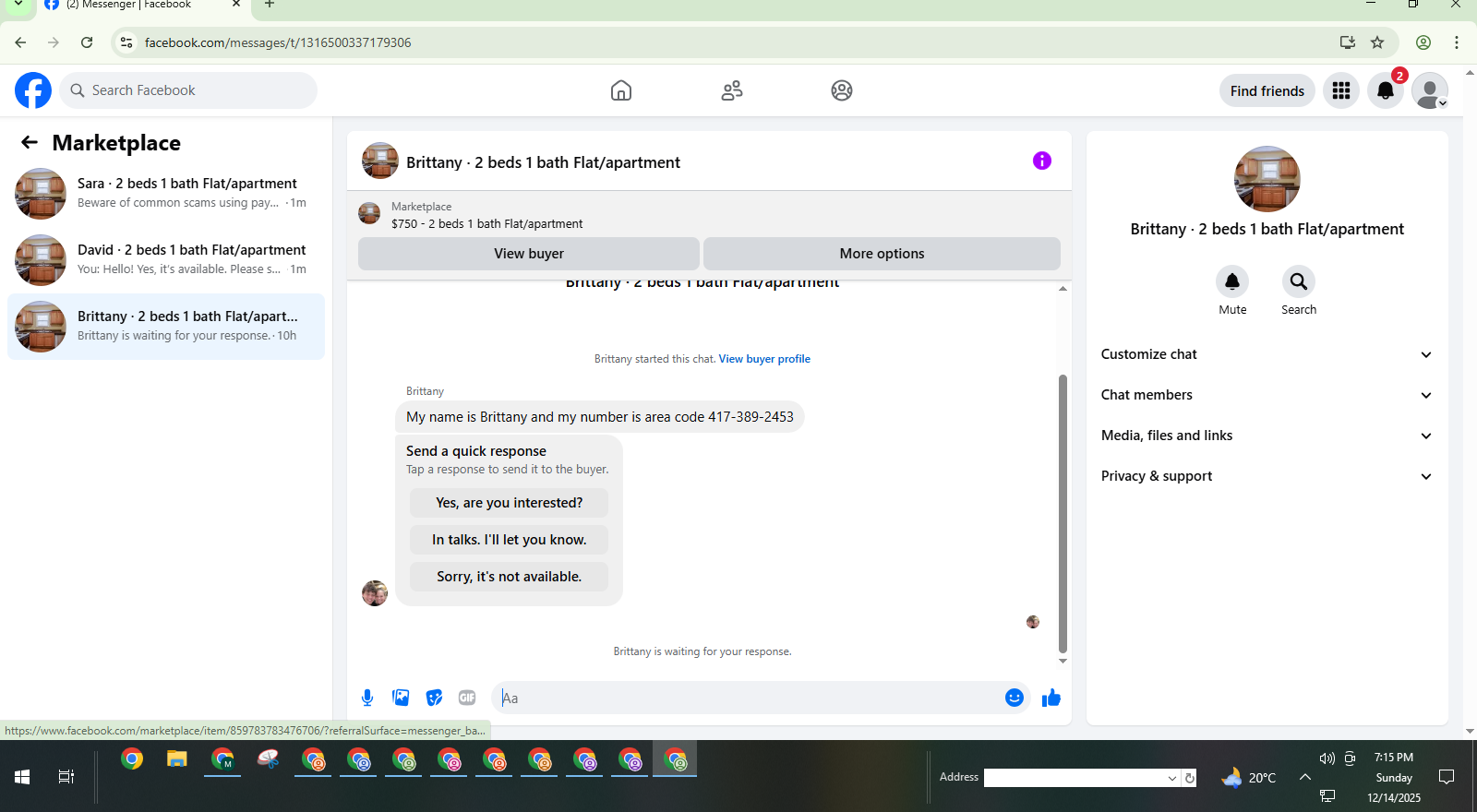Open David's apartment conversation

166,260
